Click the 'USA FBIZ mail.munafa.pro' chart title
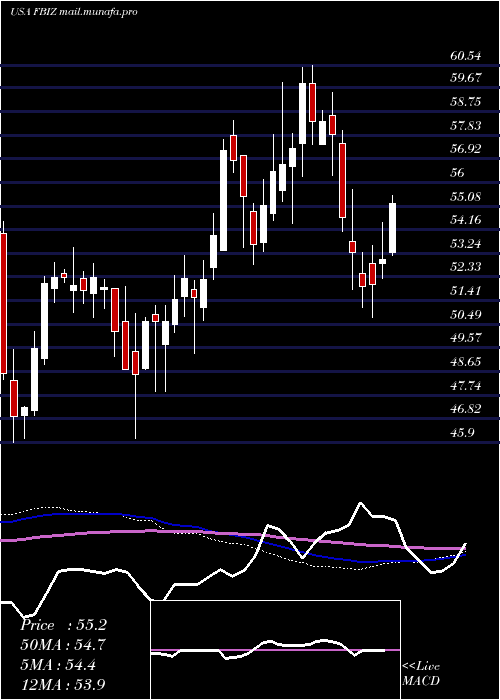The height and width of the screenshot is (700, 500). click(x=73, y=12)
